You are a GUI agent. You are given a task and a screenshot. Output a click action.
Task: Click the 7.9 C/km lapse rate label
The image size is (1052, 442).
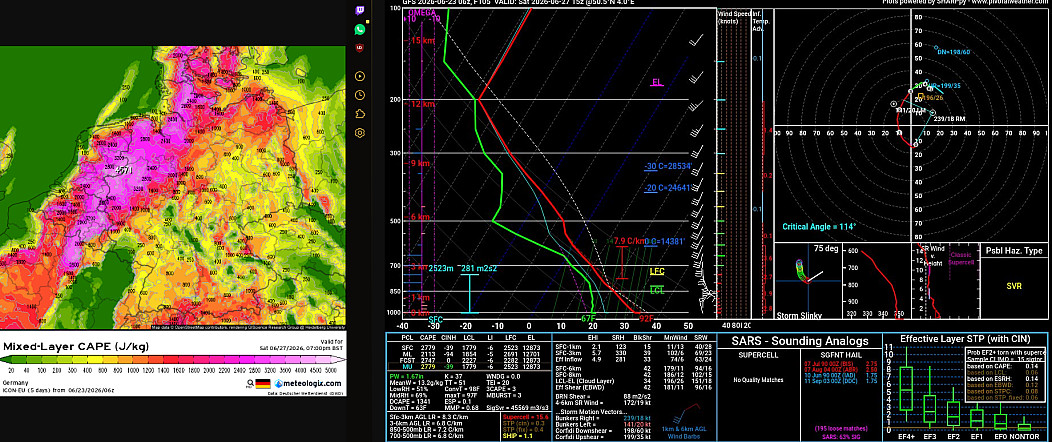point(627,241)
